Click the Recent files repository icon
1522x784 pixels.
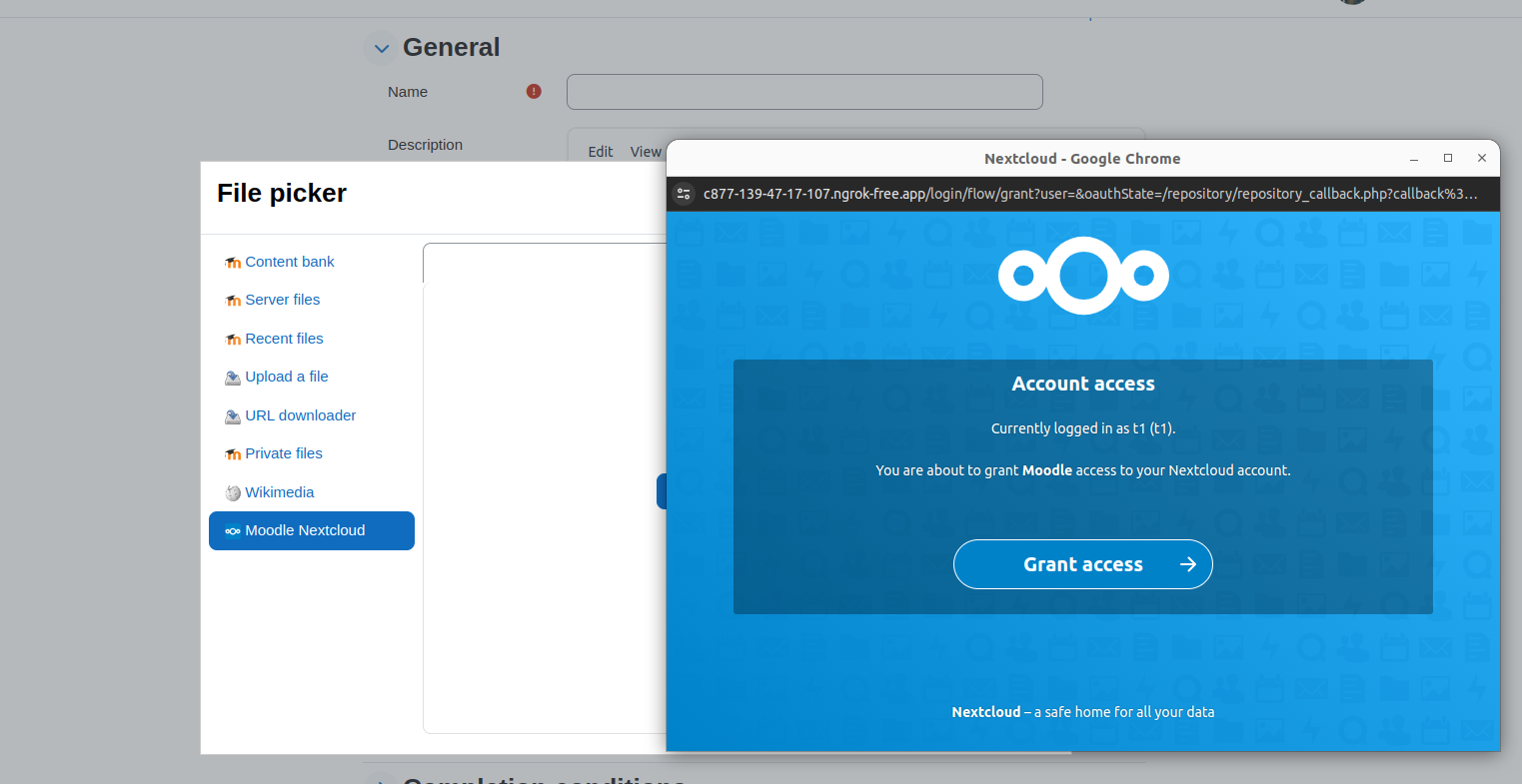(233, 340)
